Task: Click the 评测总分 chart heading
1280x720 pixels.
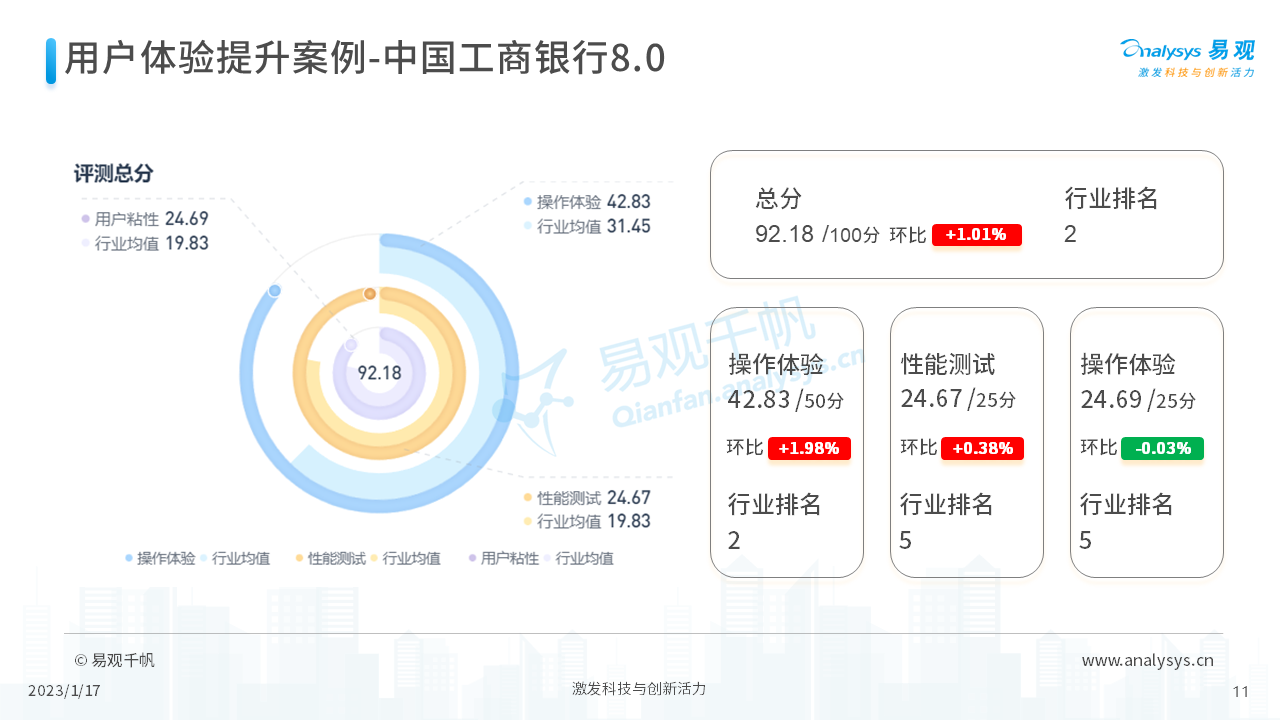Action: (113, 173)
